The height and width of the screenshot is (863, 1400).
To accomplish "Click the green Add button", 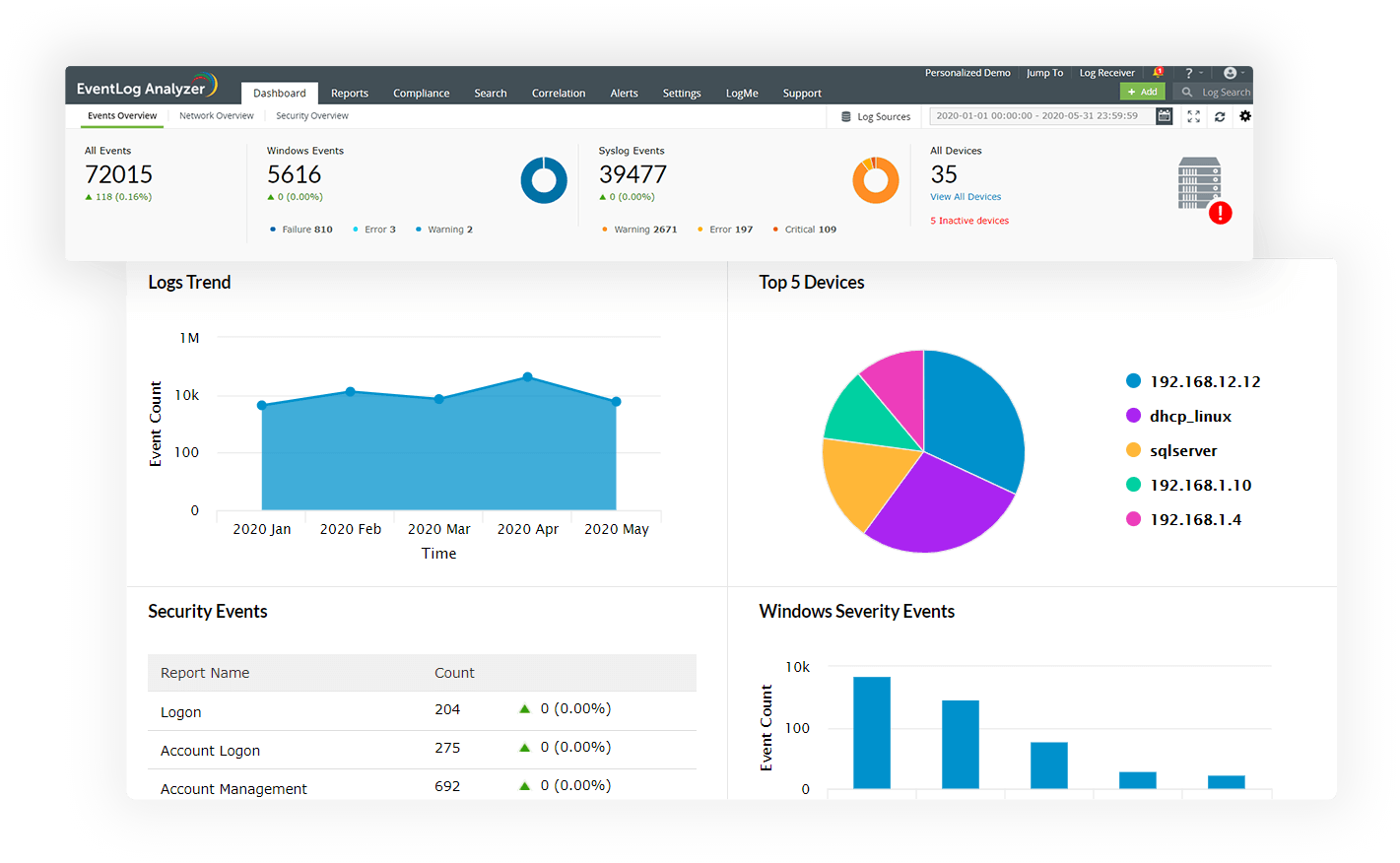I will [1143, 92].
